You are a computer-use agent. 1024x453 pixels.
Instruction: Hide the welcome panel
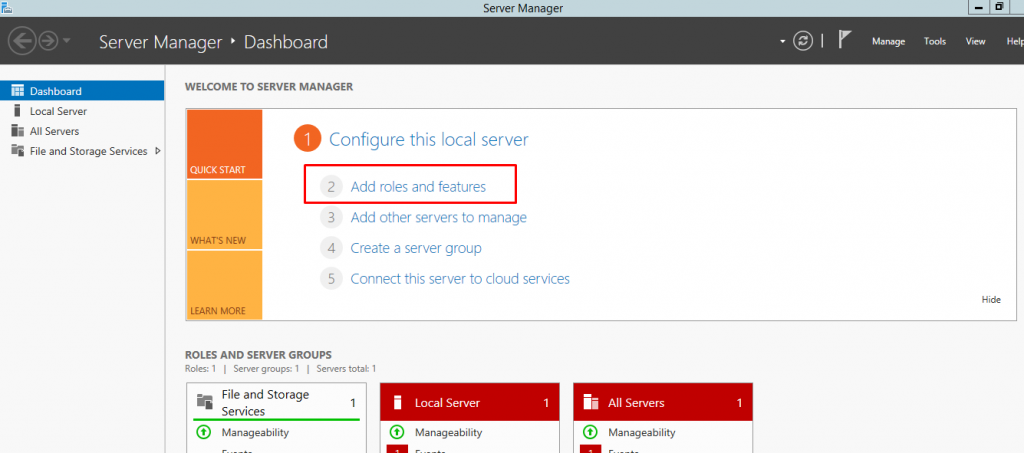tap(991, 300)
